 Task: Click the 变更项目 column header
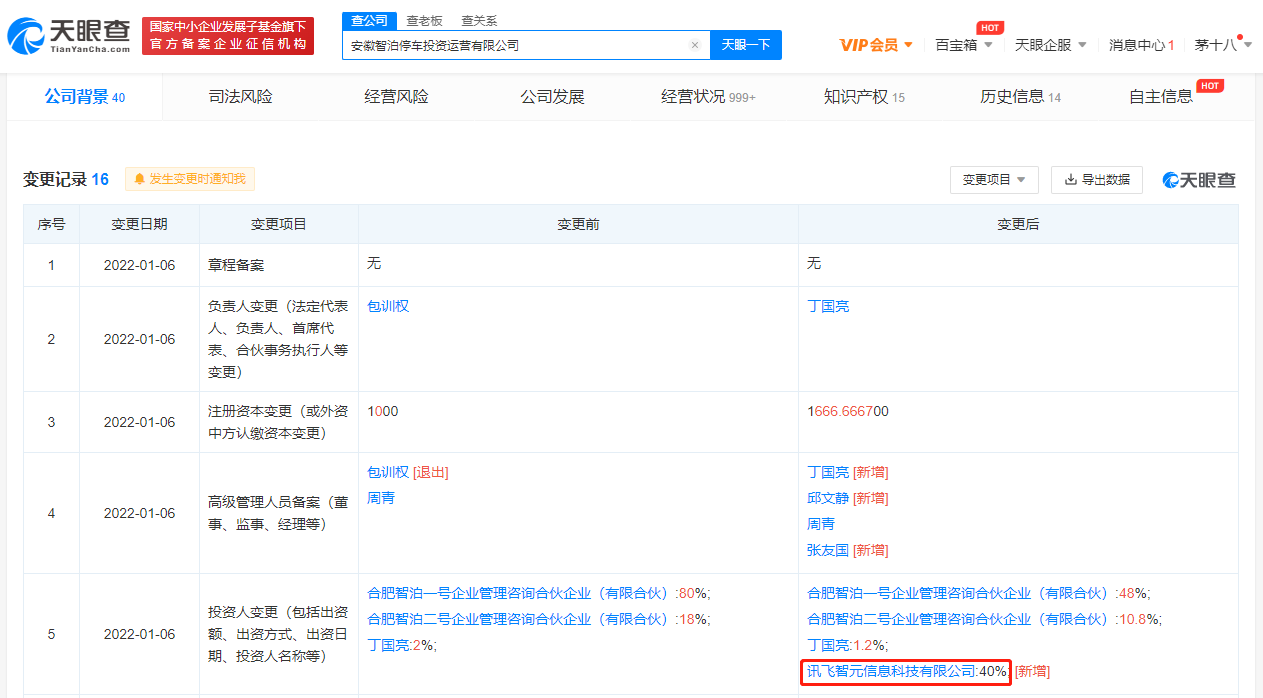(279, 224)
